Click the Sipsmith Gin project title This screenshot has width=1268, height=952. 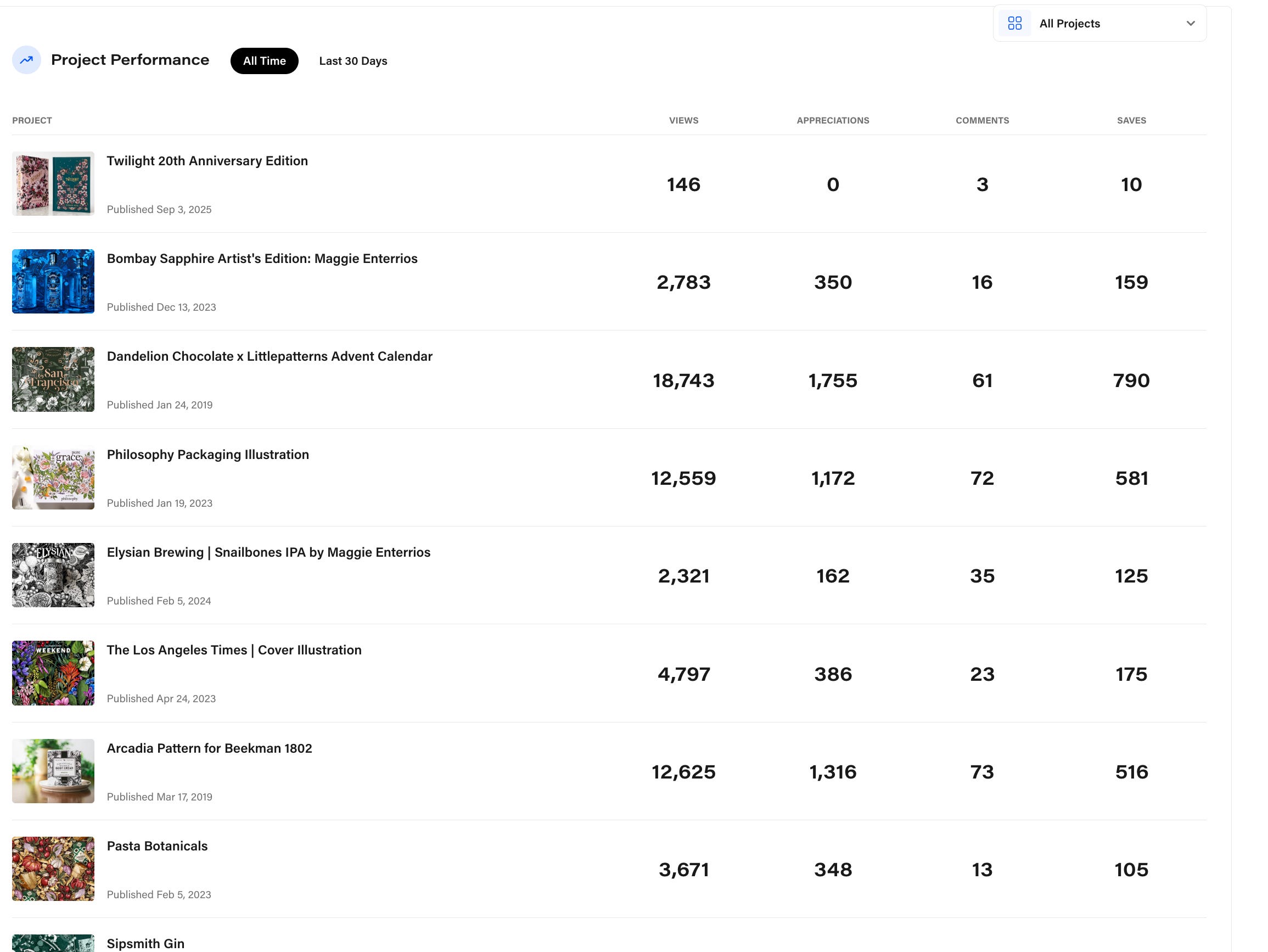[x=145, y=943]
